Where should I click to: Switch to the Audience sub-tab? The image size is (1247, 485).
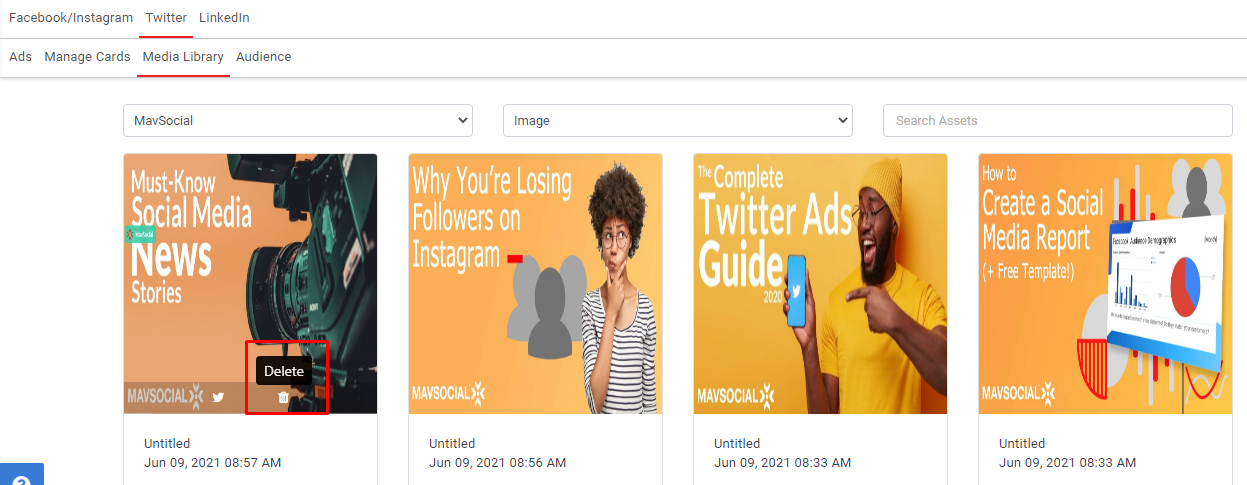click(263, 57)
